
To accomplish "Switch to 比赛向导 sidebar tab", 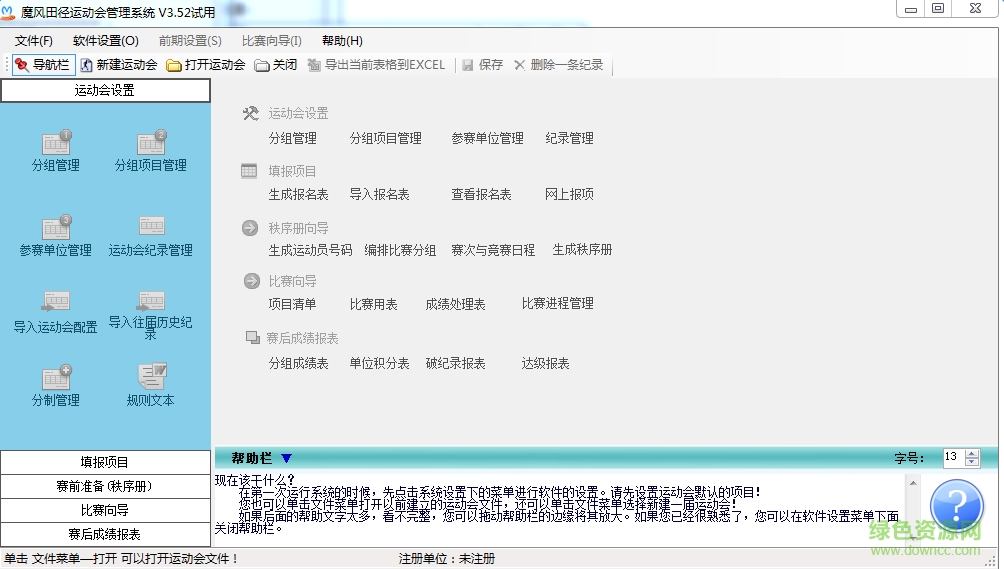I will point(105,510).
